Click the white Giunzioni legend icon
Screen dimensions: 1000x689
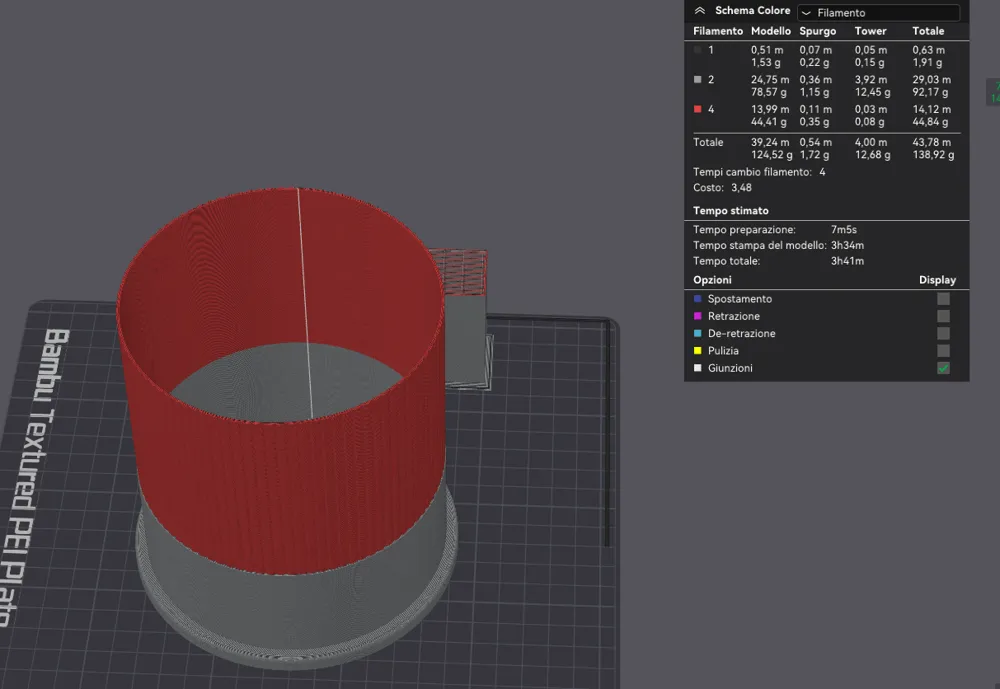[x=697, y=367]
